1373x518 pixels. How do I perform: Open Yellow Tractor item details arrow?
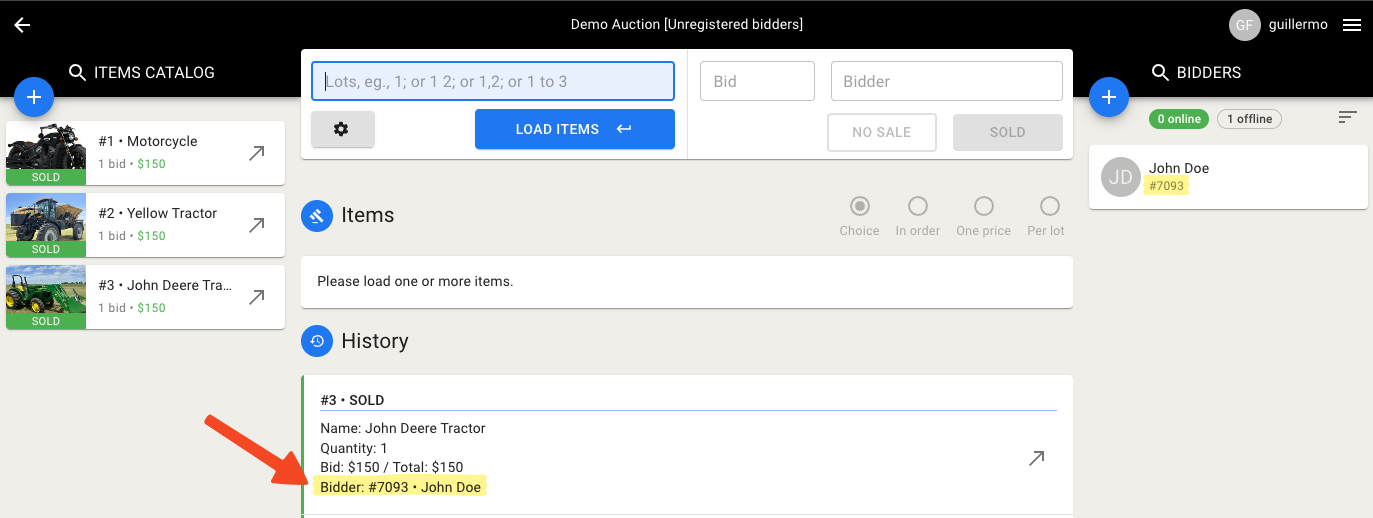coord(257,225)
